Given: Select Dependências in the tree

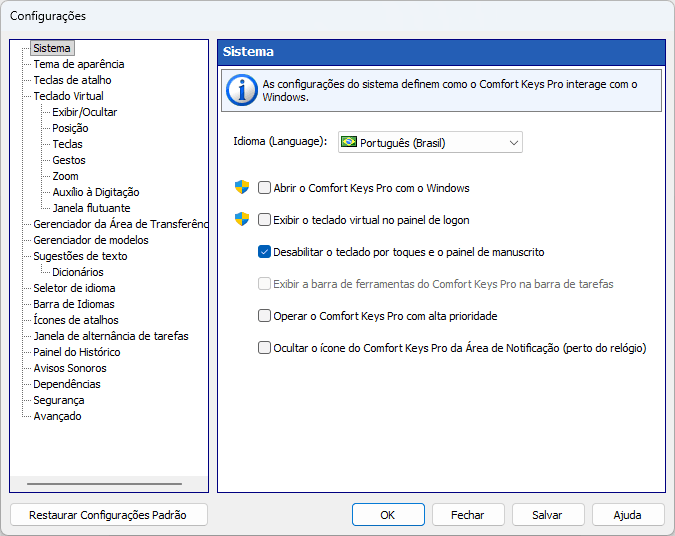Looking at the screenshot, I should [67, 384].
